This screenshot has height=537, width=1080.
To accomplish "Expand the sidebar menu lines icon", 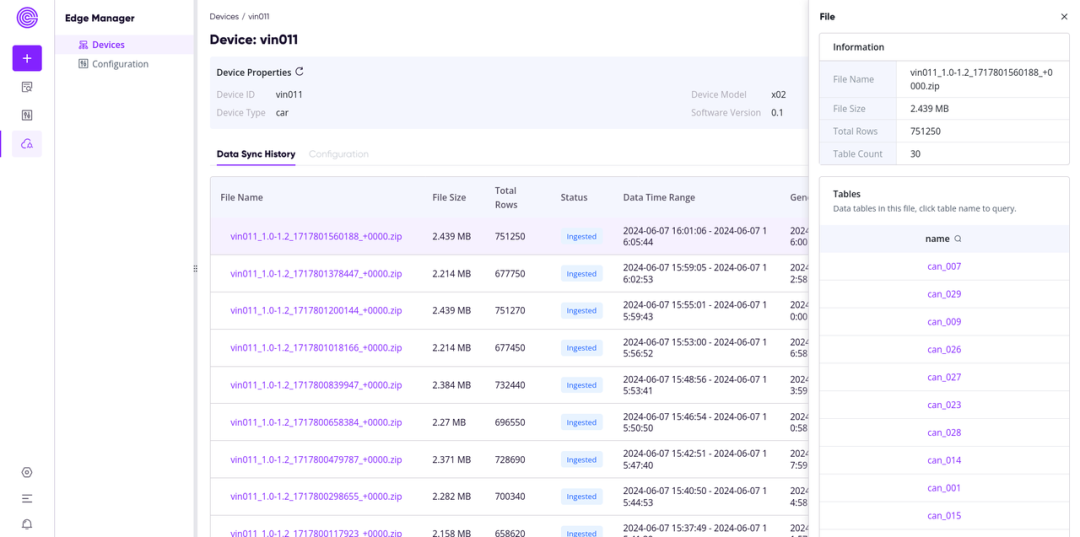I will pyautogui.click(x=27, y=498).
